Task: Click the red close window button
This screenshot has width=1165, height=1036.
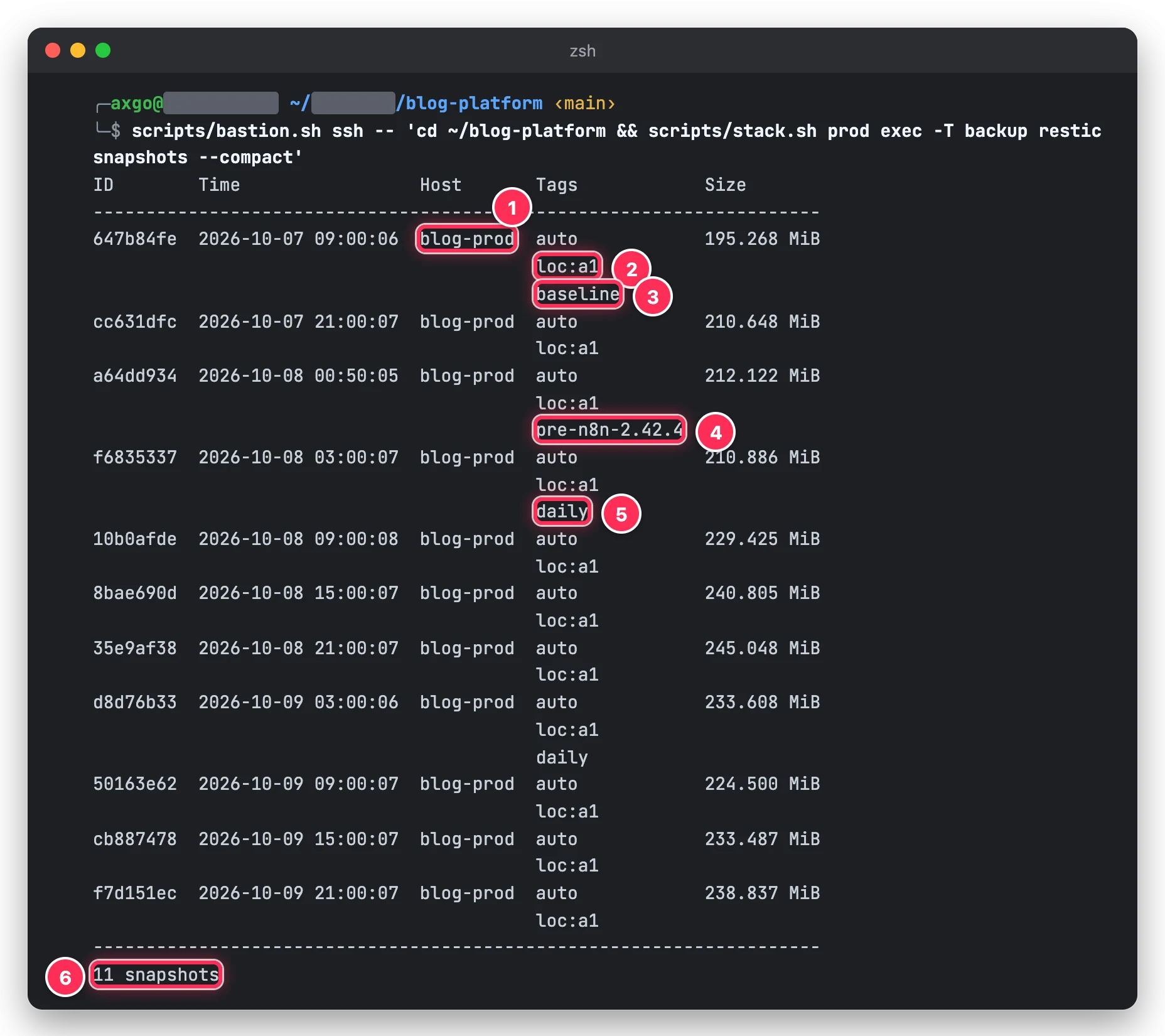Action: coord(53,50)
